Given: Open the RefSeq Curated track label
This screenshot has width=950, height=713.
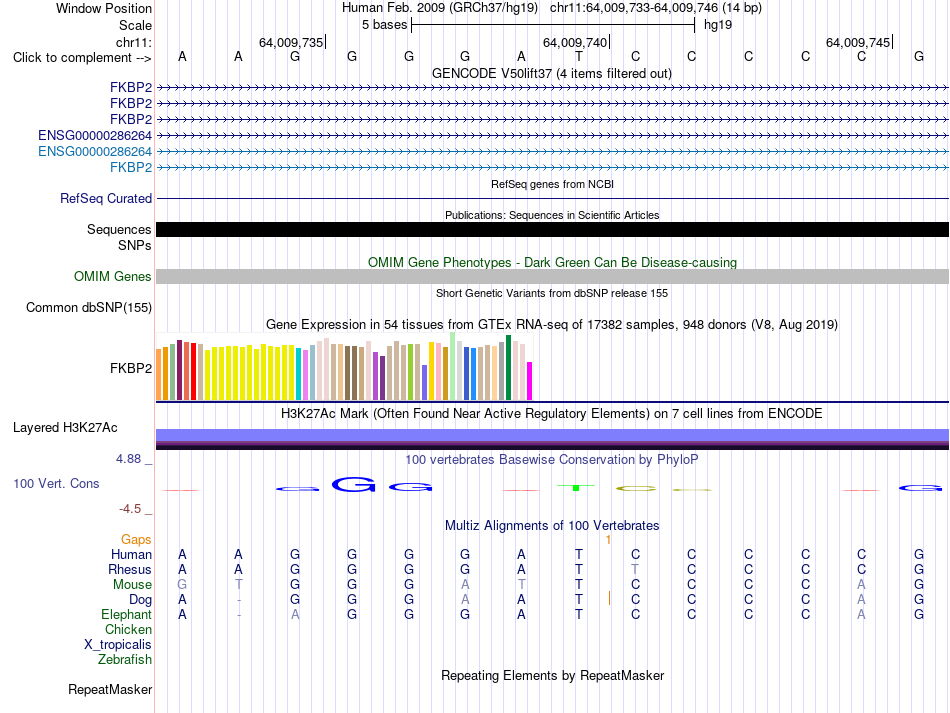Looking at the screenshot, I should pos(106,198).
